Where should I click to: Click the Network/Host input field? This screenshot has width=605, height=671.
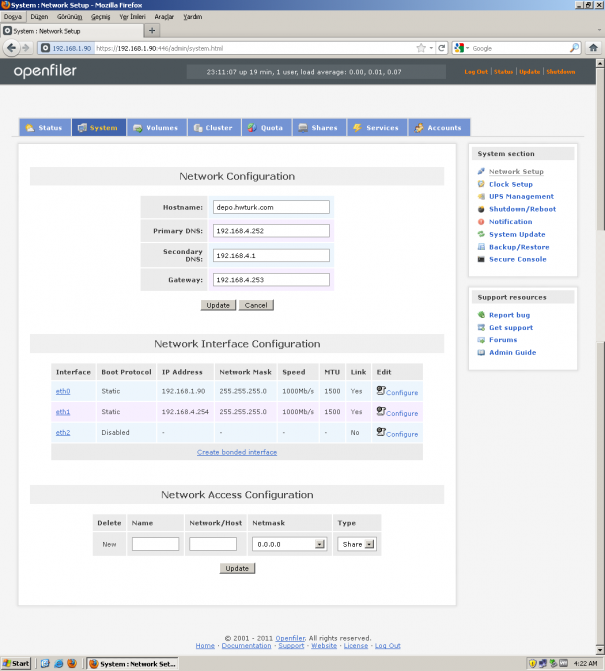213,544
